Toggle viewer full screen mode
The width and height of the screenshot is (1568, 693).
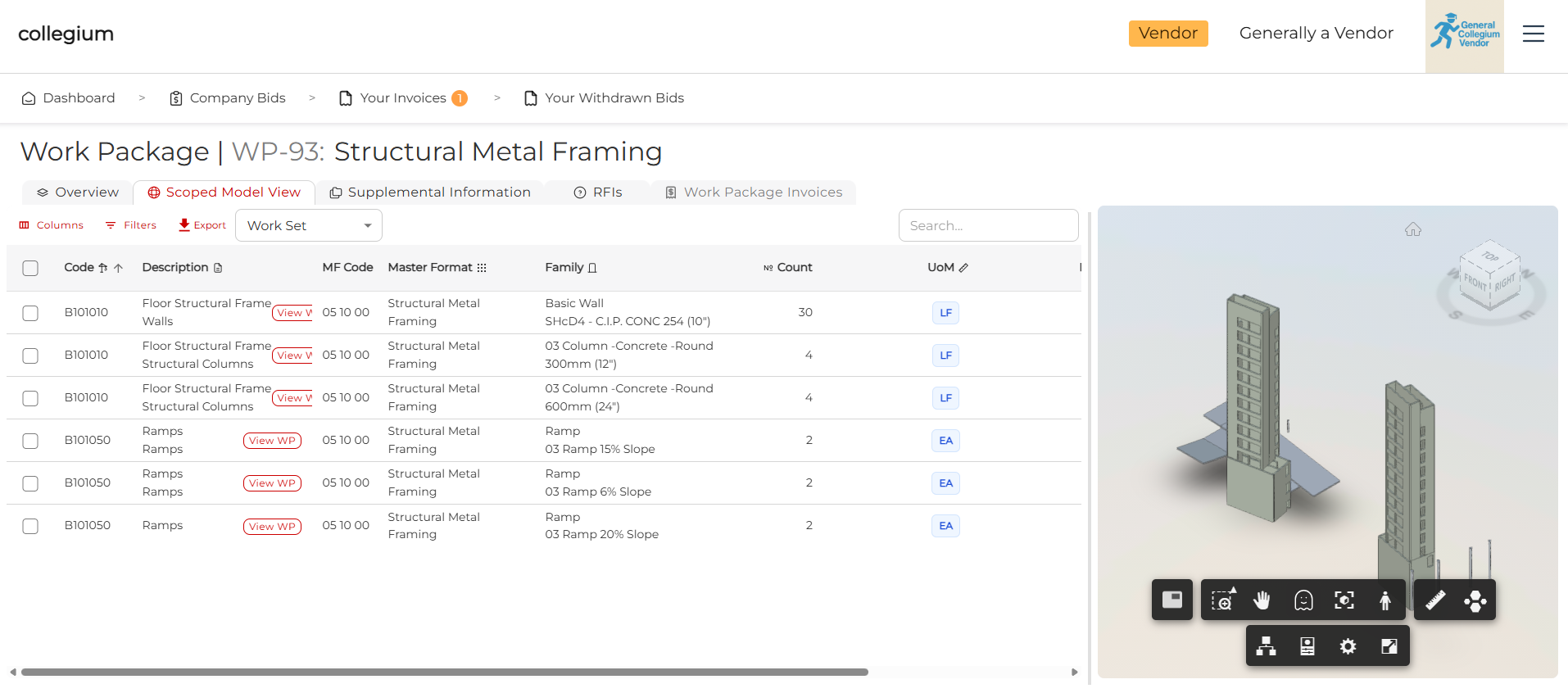click(1389, 646)
